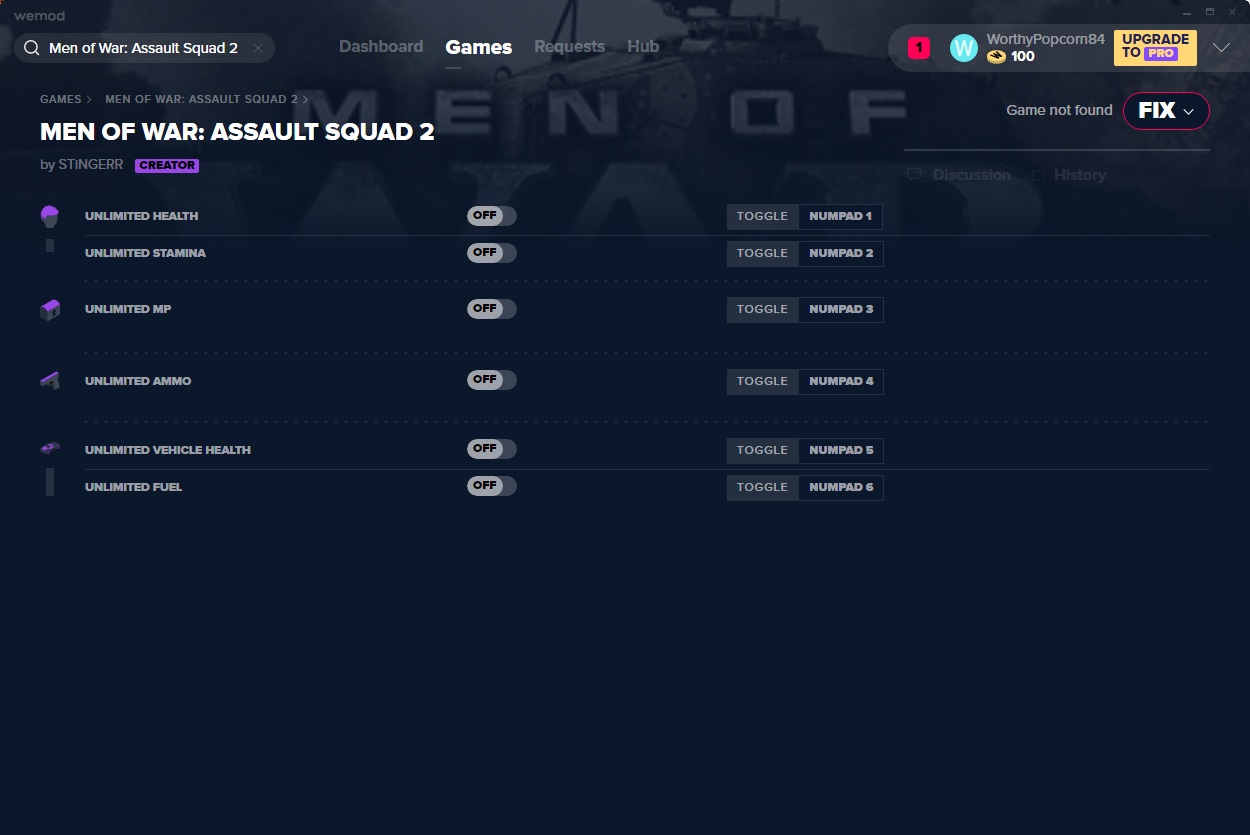Open the account menu chevron
This screenshot has height=835, width=1250.
point(1221,48)
